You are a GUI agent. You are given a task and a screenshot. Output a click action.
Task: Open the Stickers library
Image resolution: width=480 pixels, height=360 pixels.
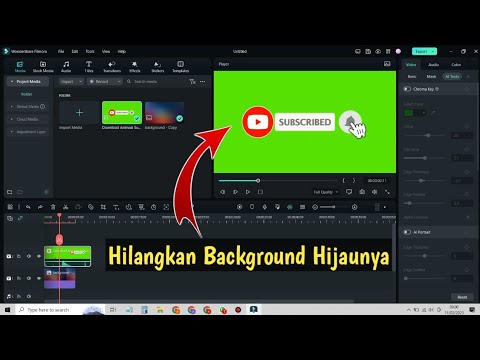pos(158,66)
